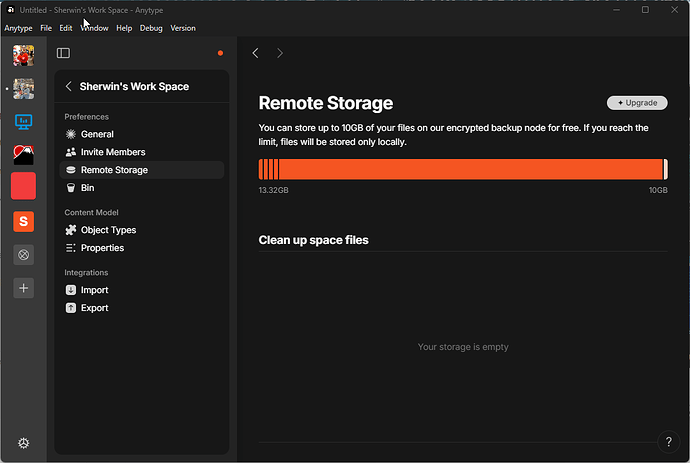Toggle the sidebar panel icon
Viewport: 690px width, 463px height.
coord(63,53)
